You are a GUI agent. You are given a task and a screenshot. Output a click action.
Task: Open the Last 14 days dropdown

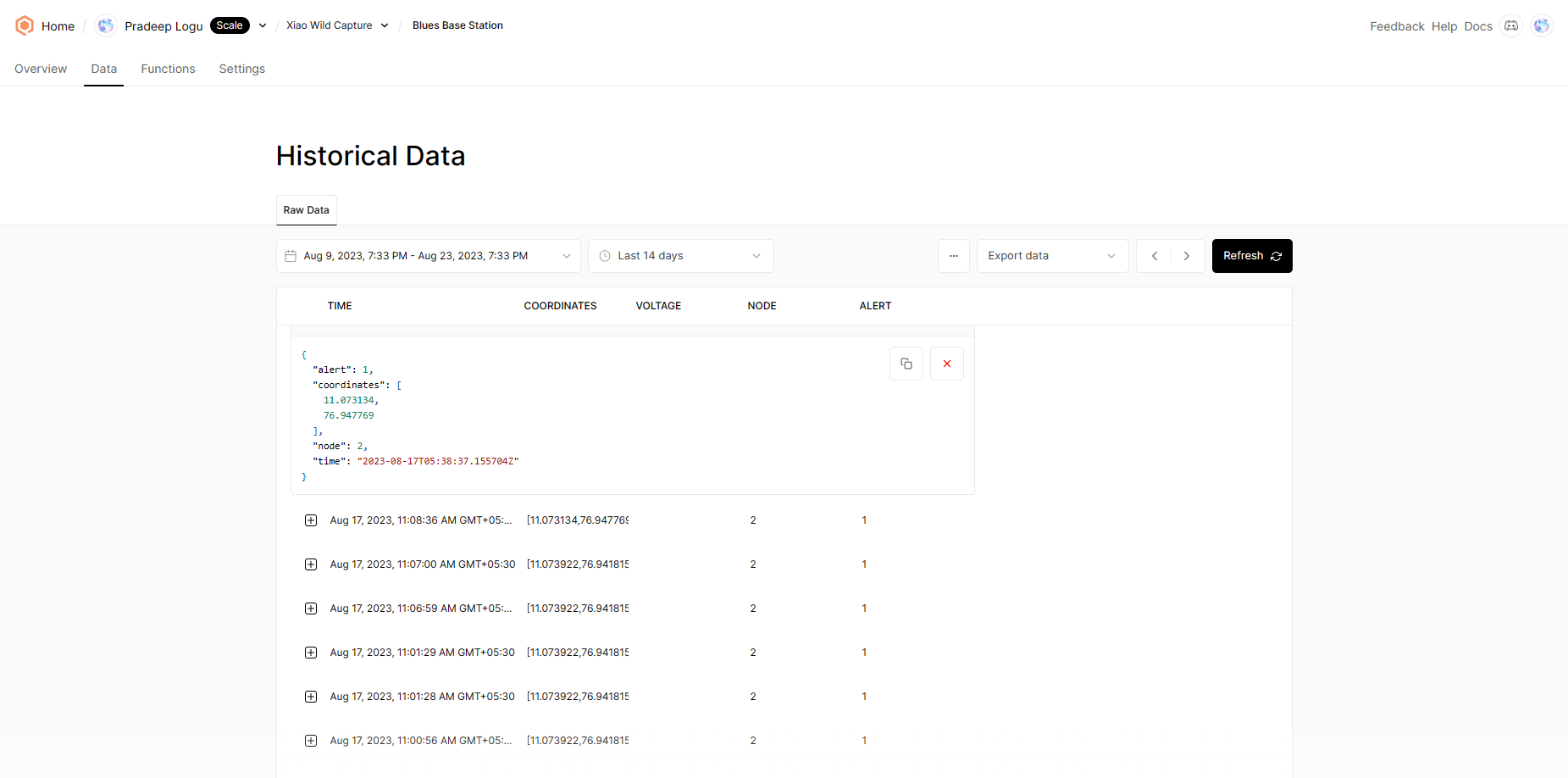pyautogui.click(x=681, y=256)
